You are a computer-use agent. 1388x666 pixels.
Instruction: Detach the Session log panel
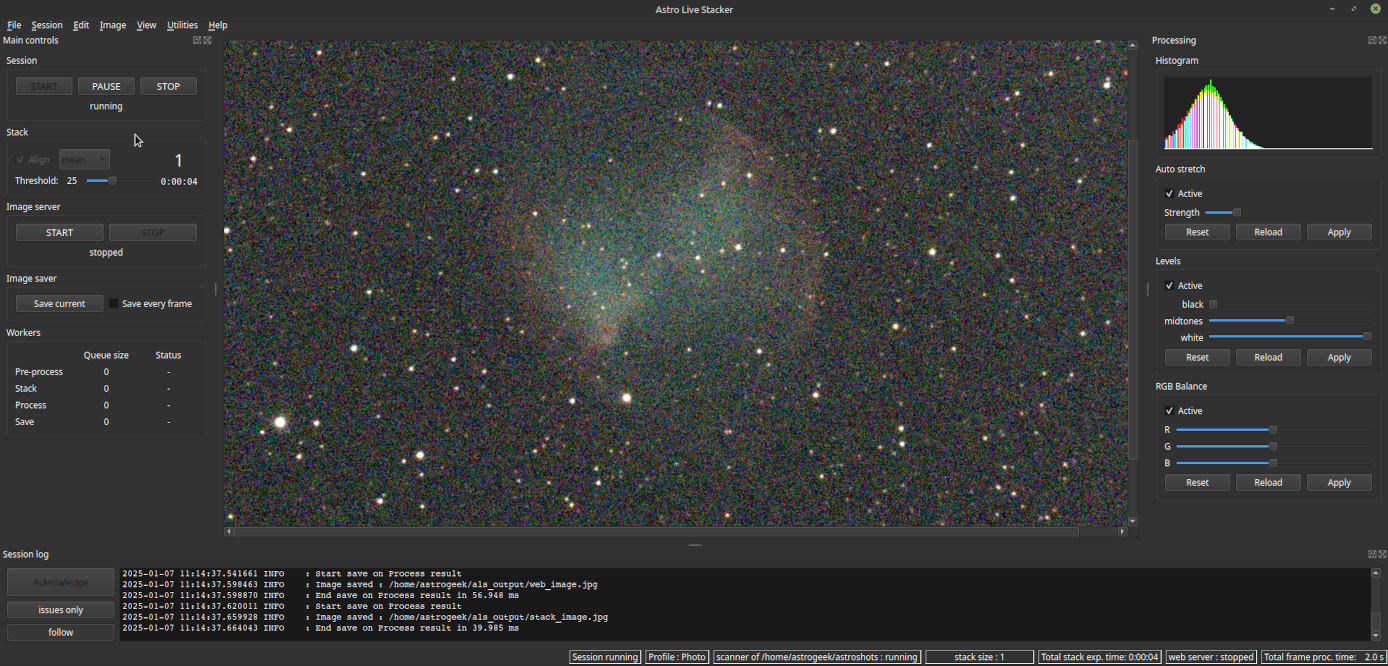pyautogui.click(x=1370, y=554)
